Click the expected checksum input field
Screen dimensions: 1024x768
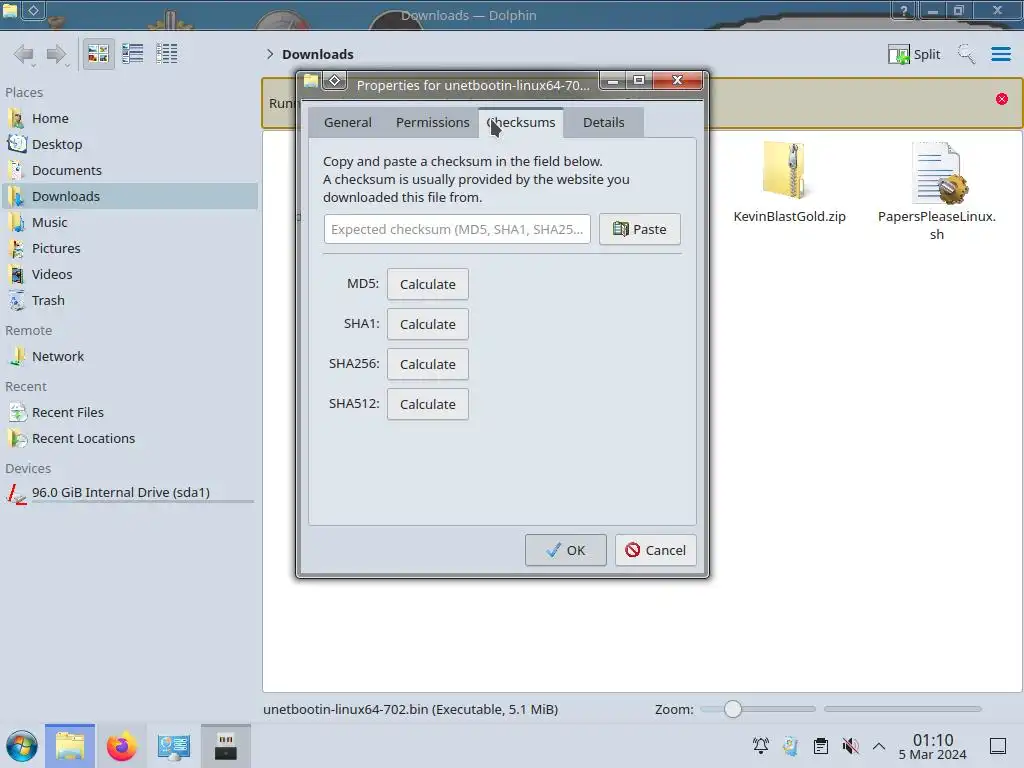click(457, 229)
